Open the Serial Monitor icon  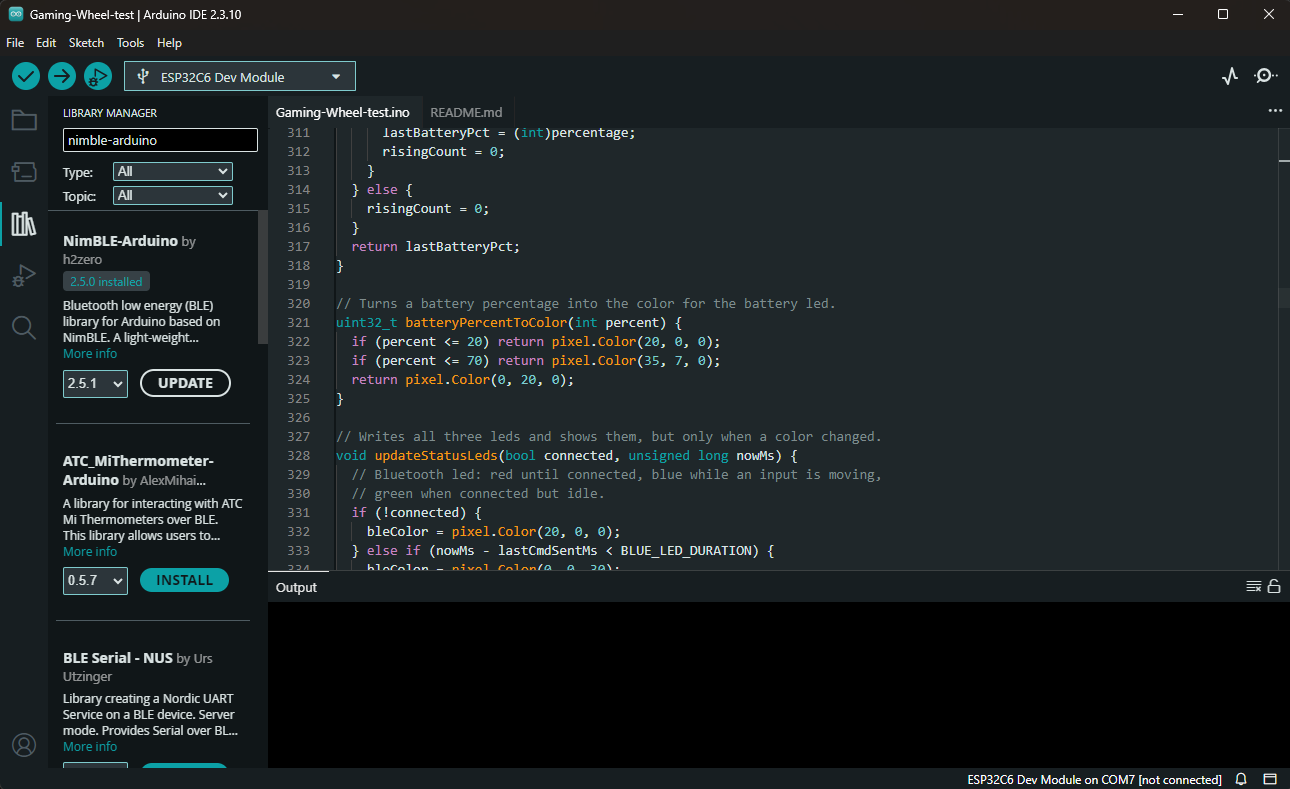coord(1265,76)
